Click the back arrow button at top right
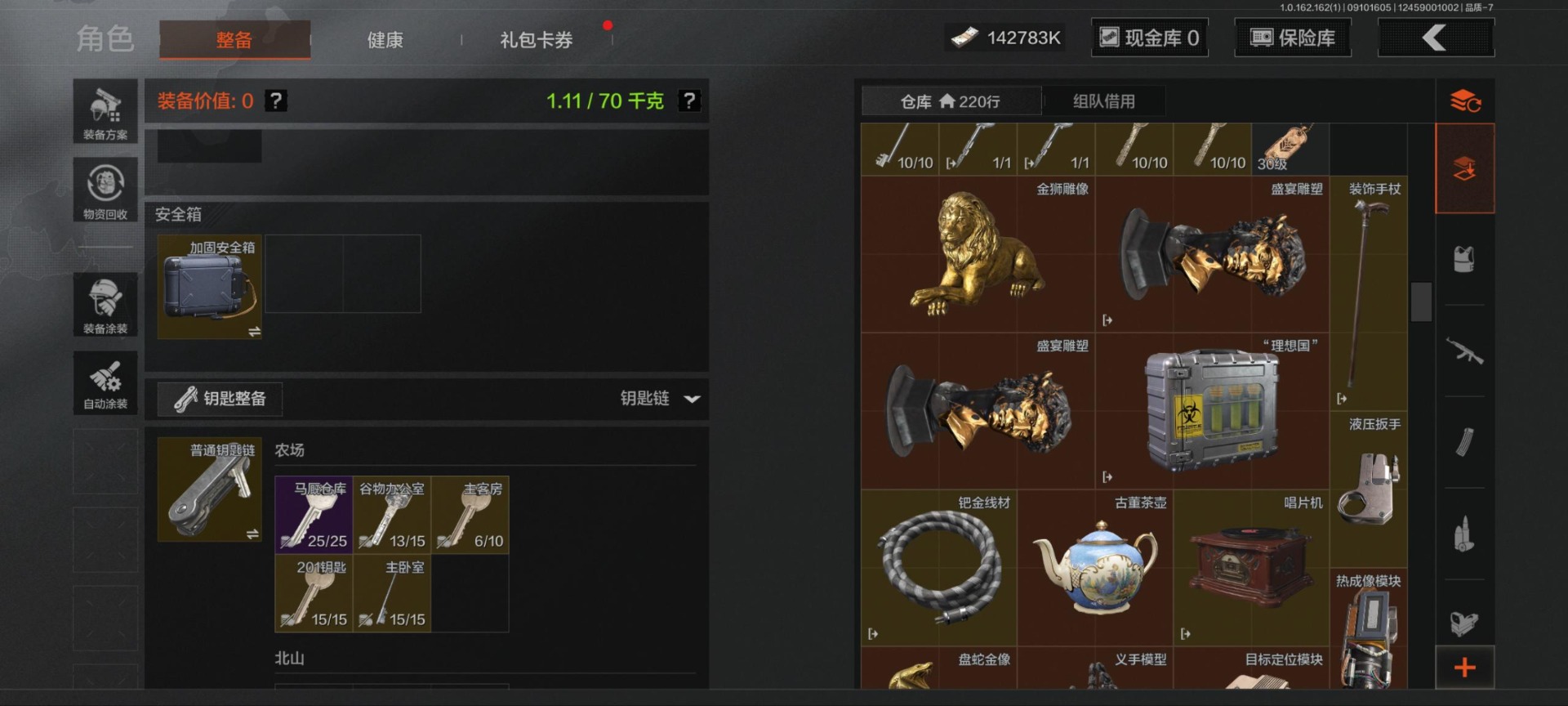 [1436, 38]
